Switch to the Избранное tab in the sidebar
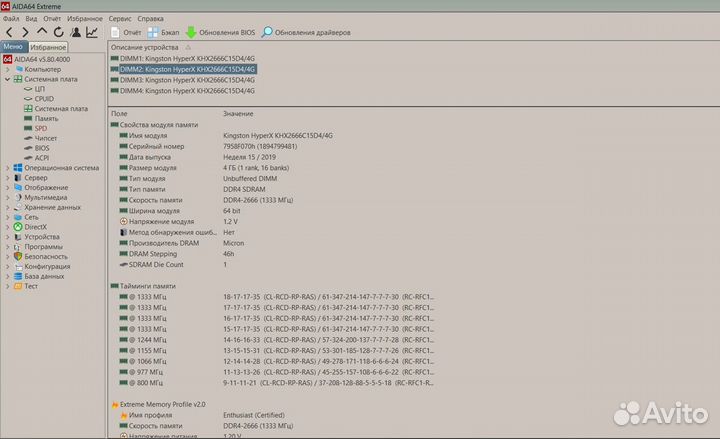720x439 pixels. click(x=48, y=47)
